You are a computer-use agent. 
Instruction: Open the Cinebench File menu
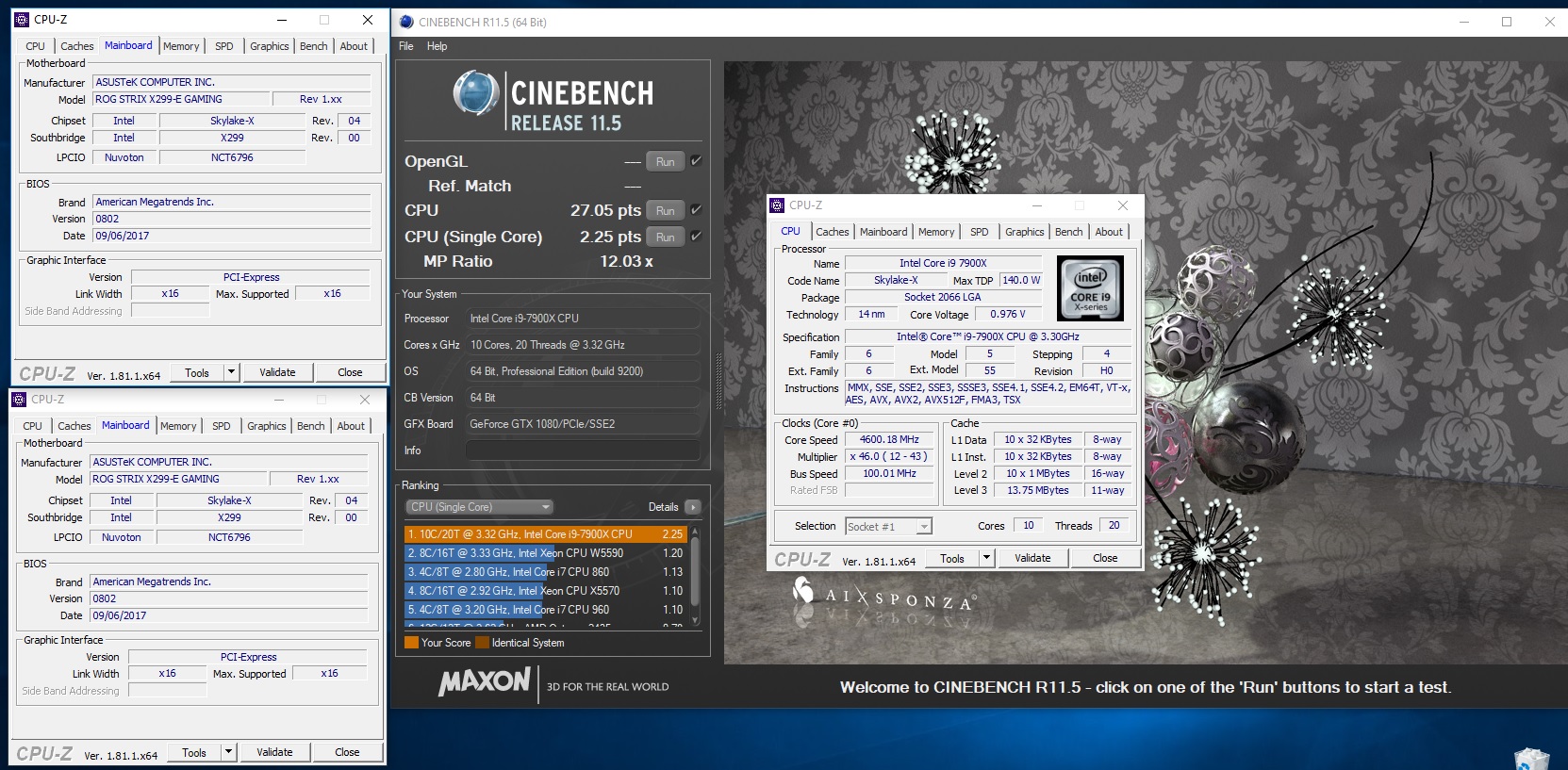click(406, 46)
